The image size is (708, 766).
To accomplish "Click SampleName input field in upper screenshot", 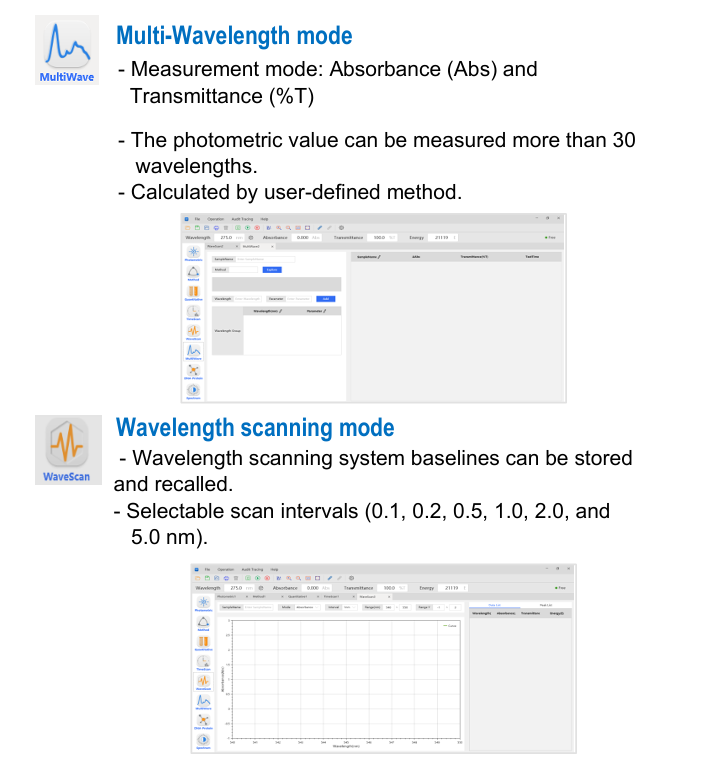I will [x=264, y=258].
